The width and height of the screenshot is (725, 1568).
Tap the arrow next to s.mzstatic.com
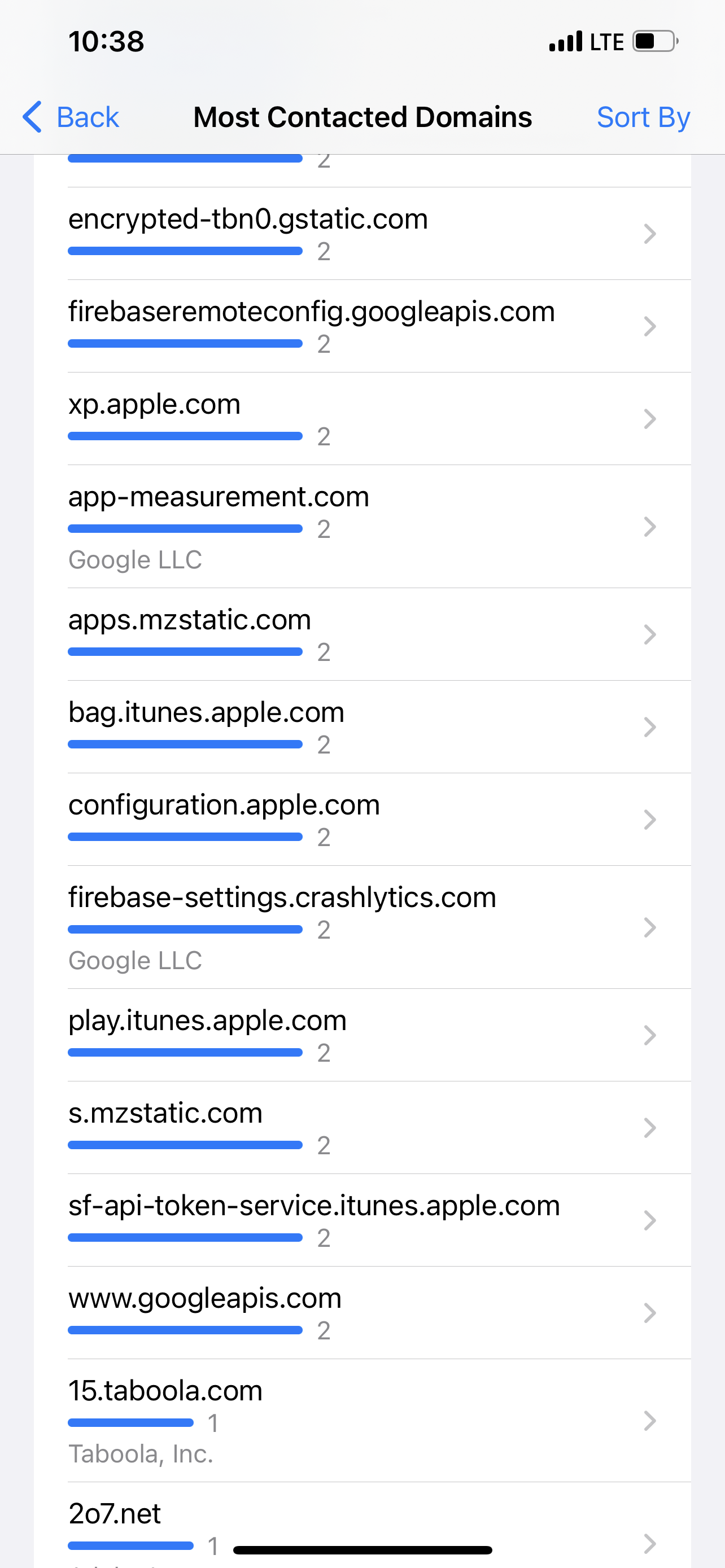pyautogui.click(x=649, y=1127)
